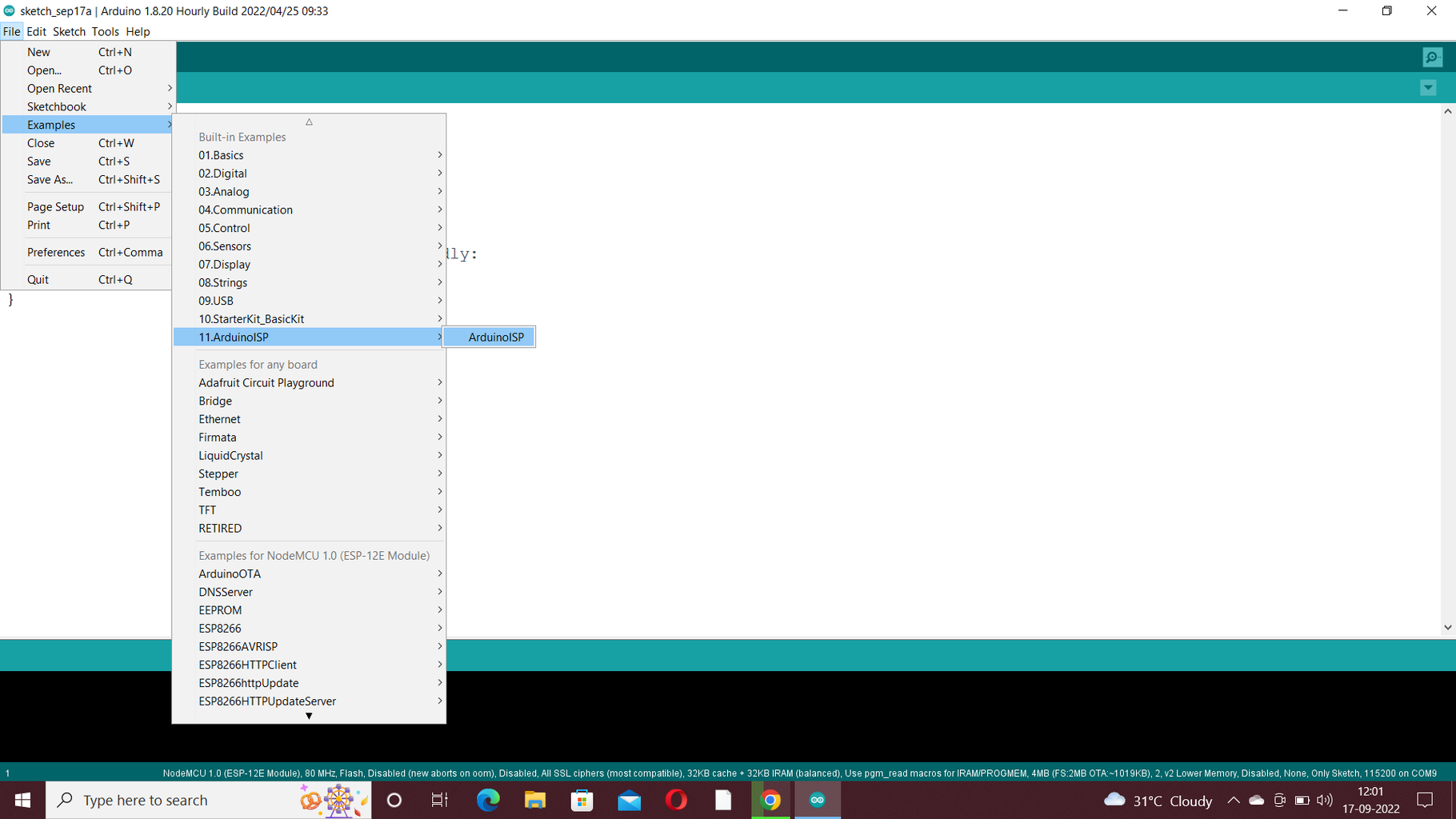Click the menu scroll-up triangle arrow
1456x819 pixels.
coord(309,122)
